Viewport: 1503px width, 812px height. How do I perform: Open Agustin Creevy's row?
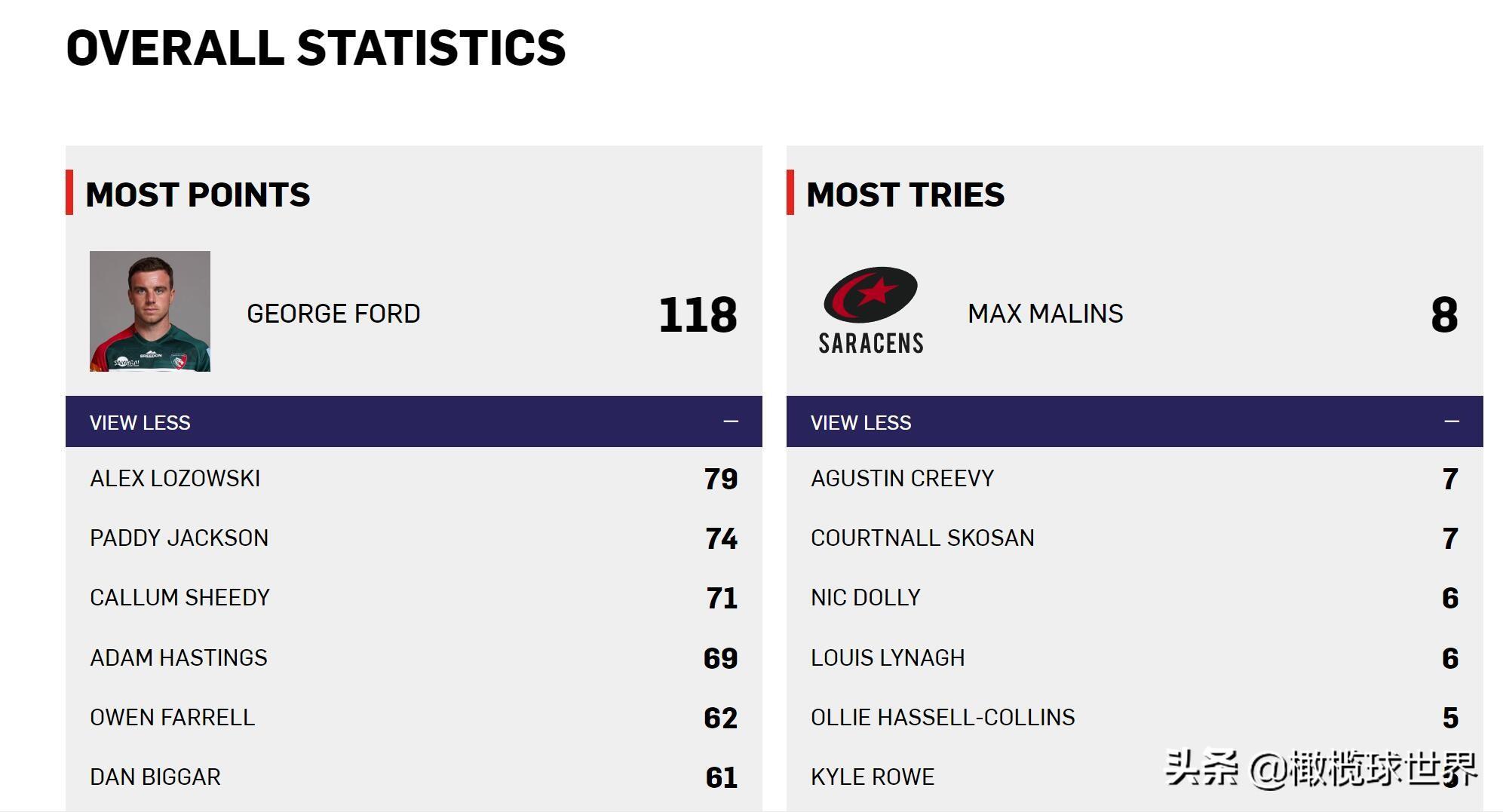coord(903,478)
